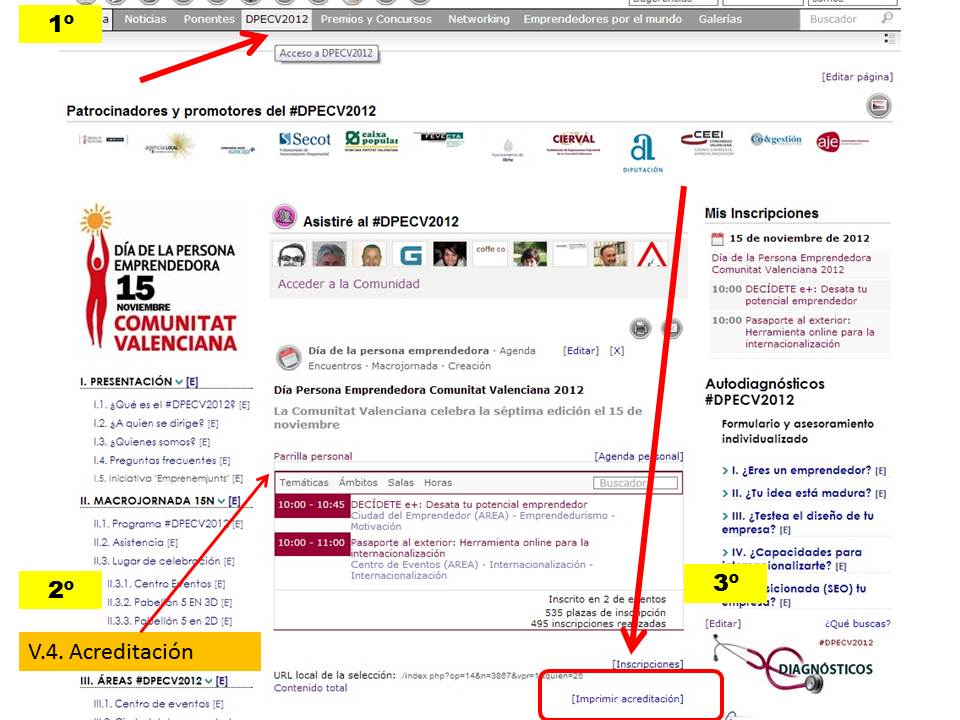The height and width of the screenshot is (720, 960).
Task: Switch to the Temáticas filter tab
Action: (x=303, y=483)
